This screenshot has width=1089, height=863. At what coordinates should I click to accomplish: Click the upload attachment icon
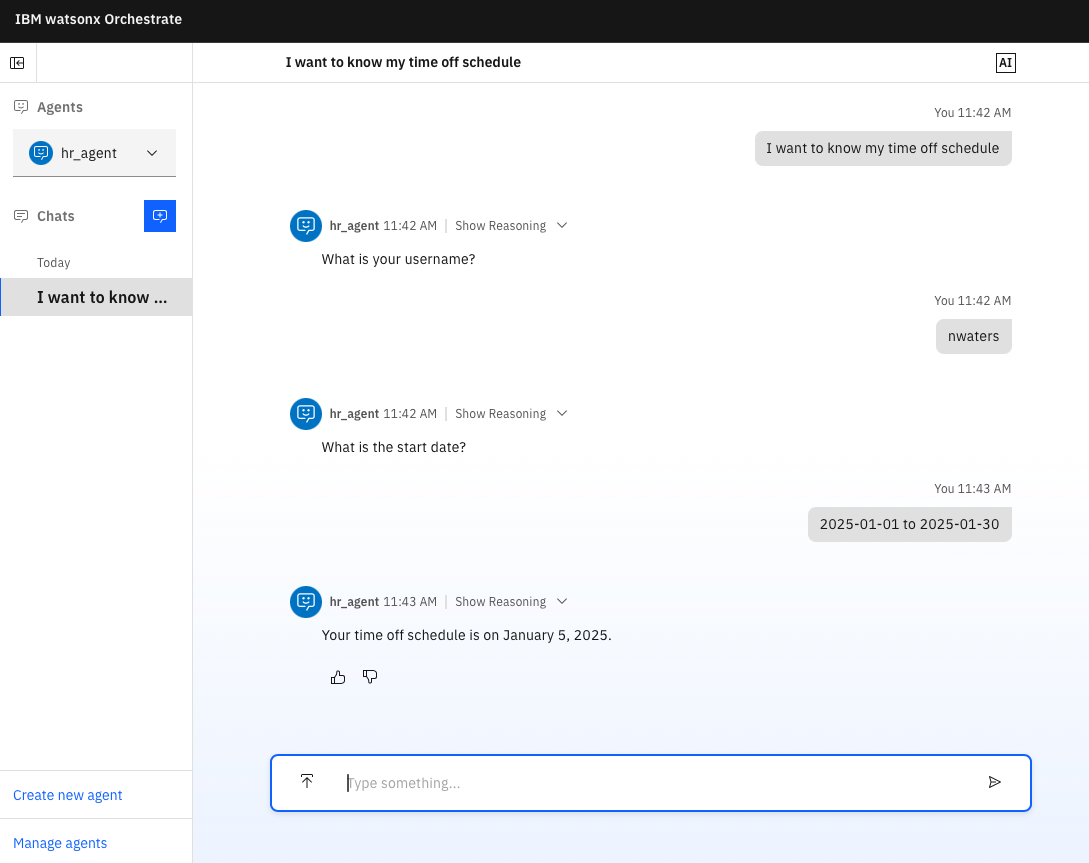point(307,781)
